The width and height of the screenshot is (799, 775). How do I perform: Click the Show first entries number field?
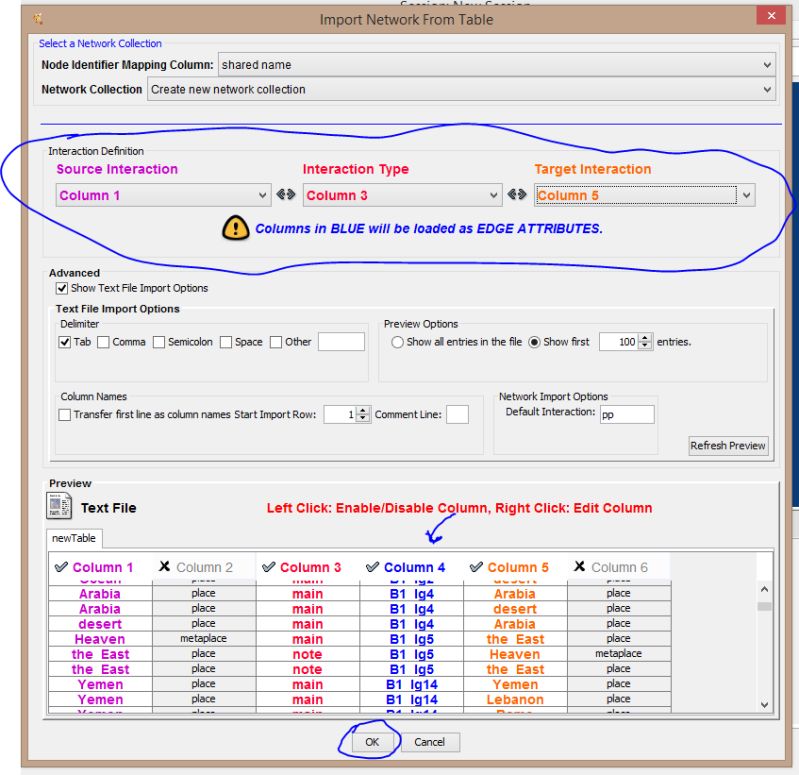619,342
